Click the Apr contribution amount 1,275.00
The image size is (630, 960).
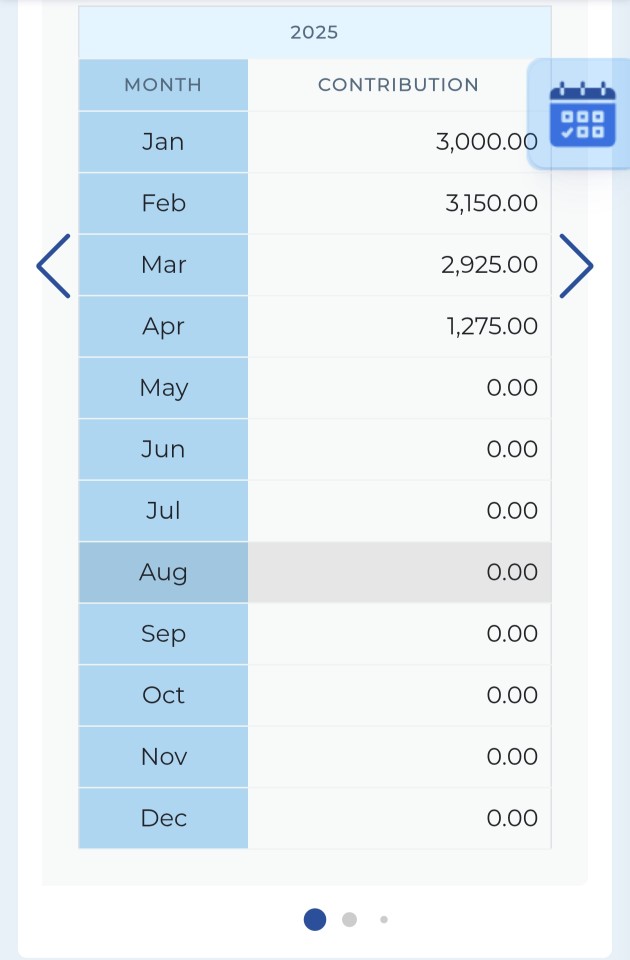(492, 326)
